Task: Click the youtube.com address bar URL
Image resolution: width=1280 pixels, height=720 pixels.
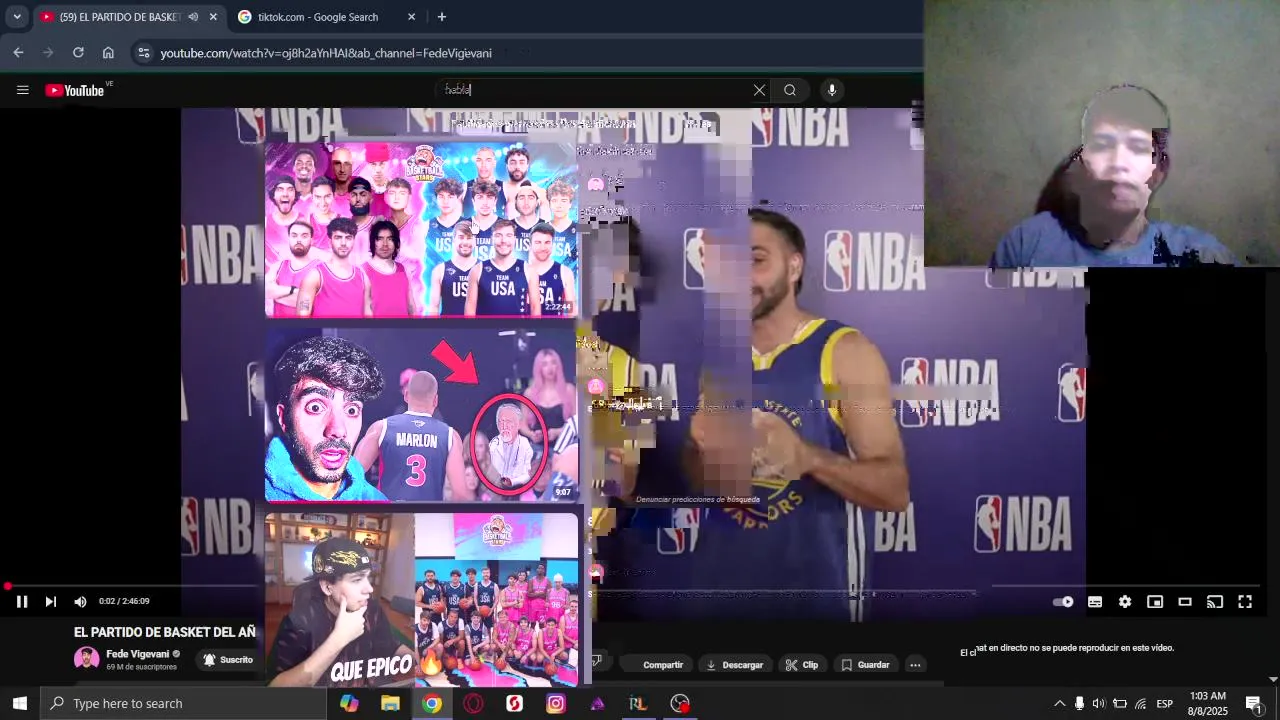Action: [326, 53]
